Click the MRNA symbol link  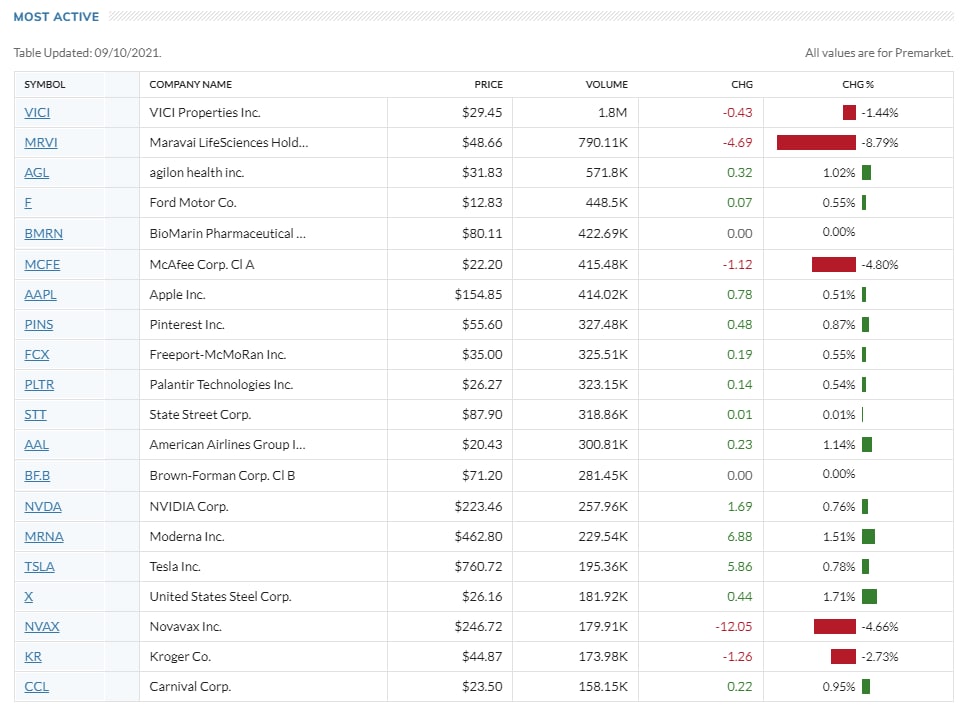coord(44,537)
